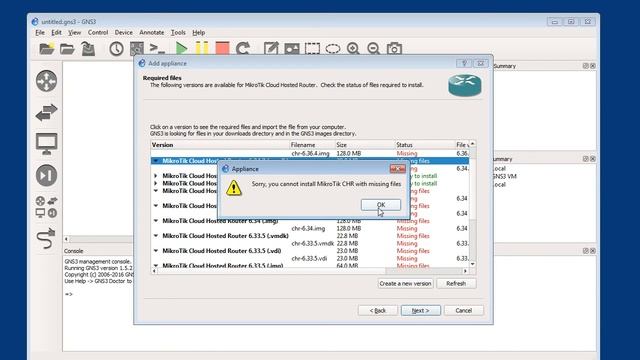Click the Back button in Add appliance
The height and width of the screenshot is (360, 640).
(x=378, y=311)
